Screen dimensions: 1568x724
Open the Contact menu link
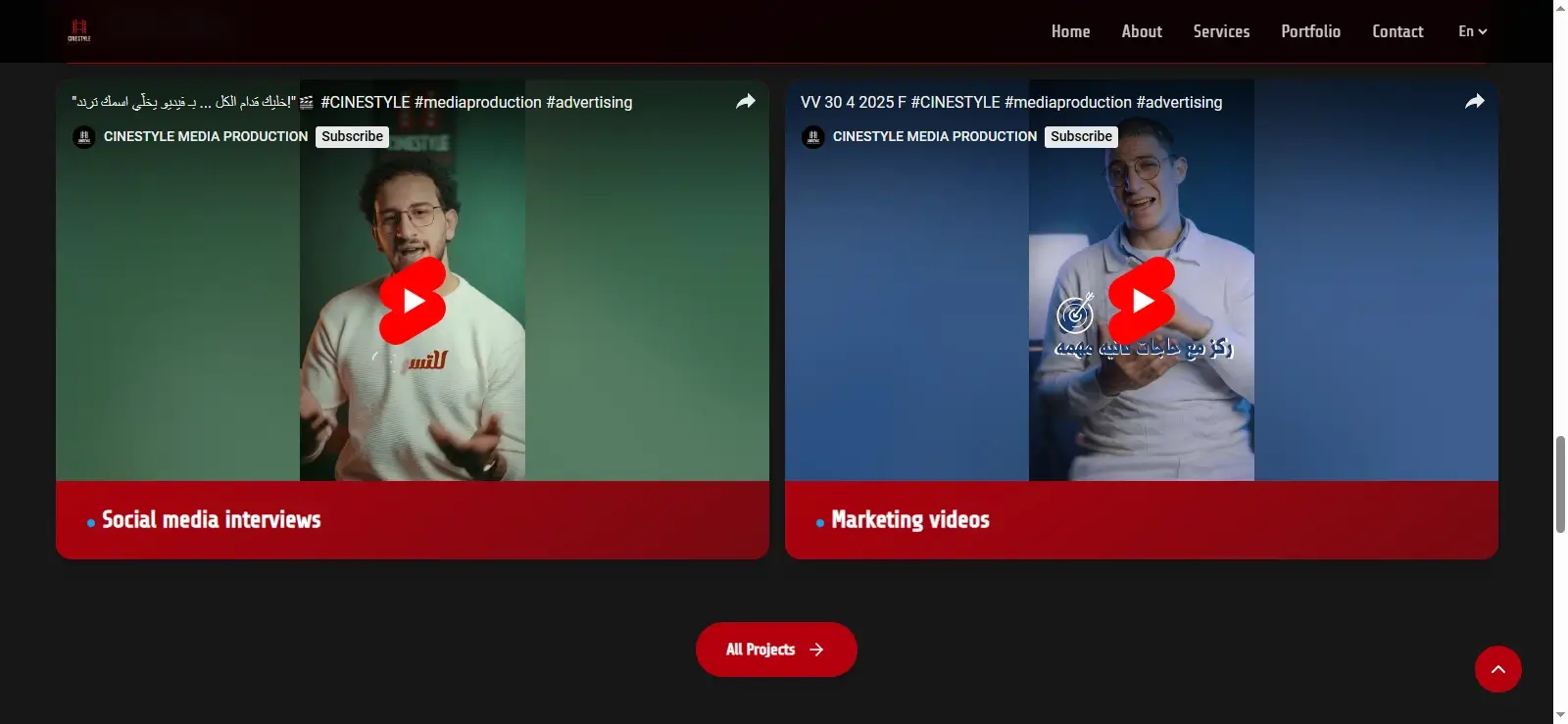pos(1397,31)
